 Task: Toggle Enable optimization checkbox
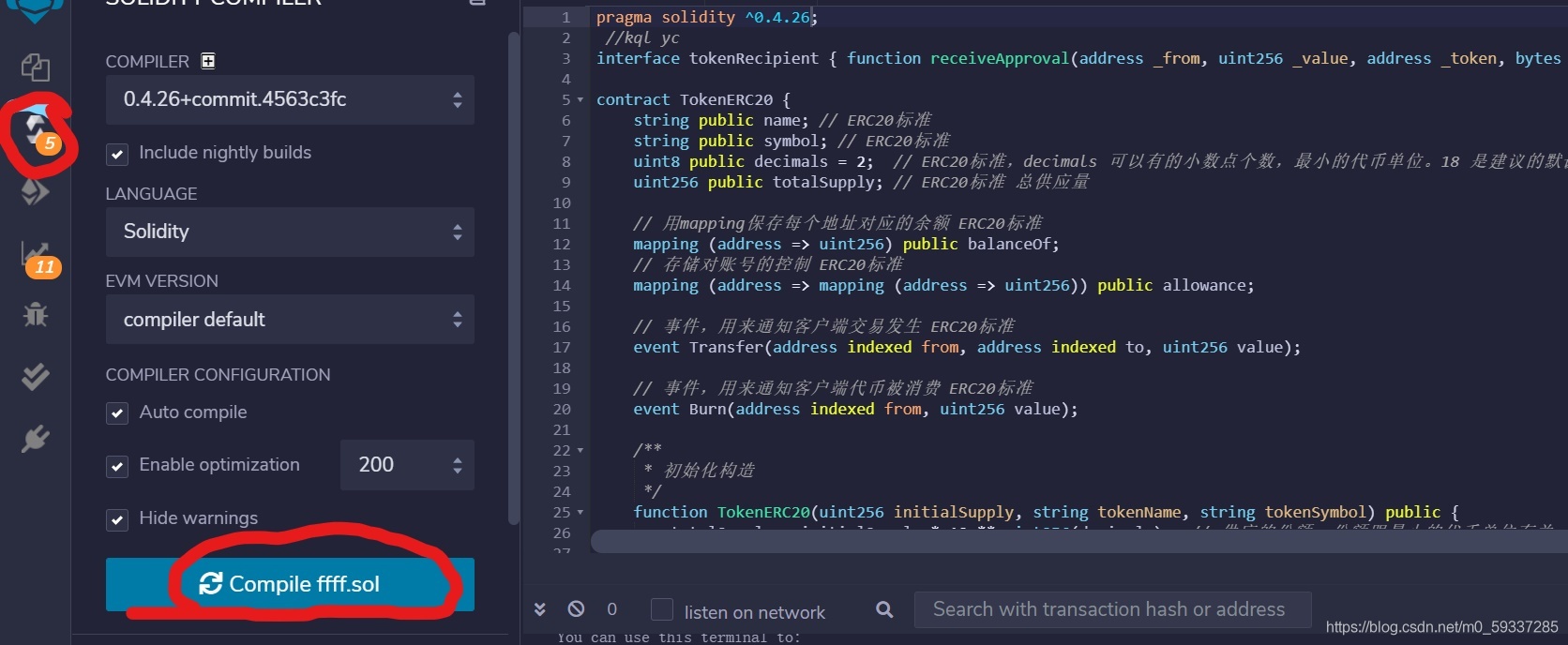pyautogui.click(x=117, y=466)
